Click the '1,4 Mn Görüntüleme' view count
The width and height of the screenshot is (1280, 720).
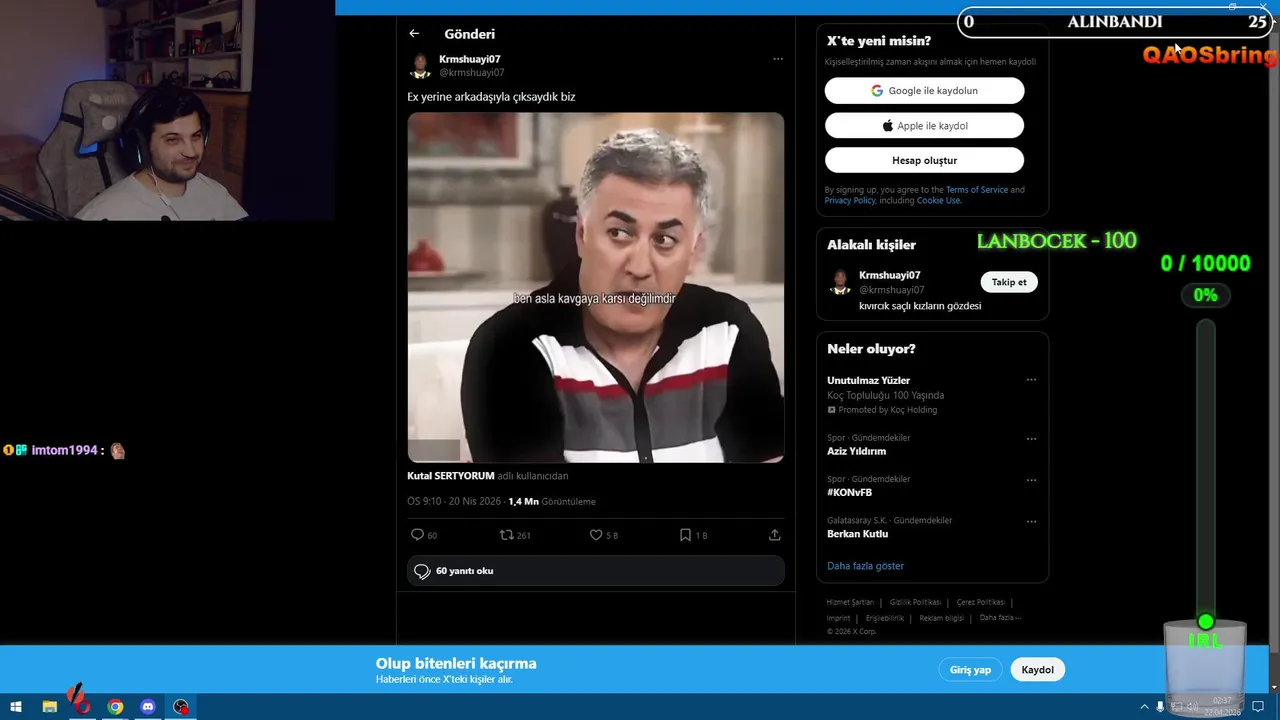[552, 502]
